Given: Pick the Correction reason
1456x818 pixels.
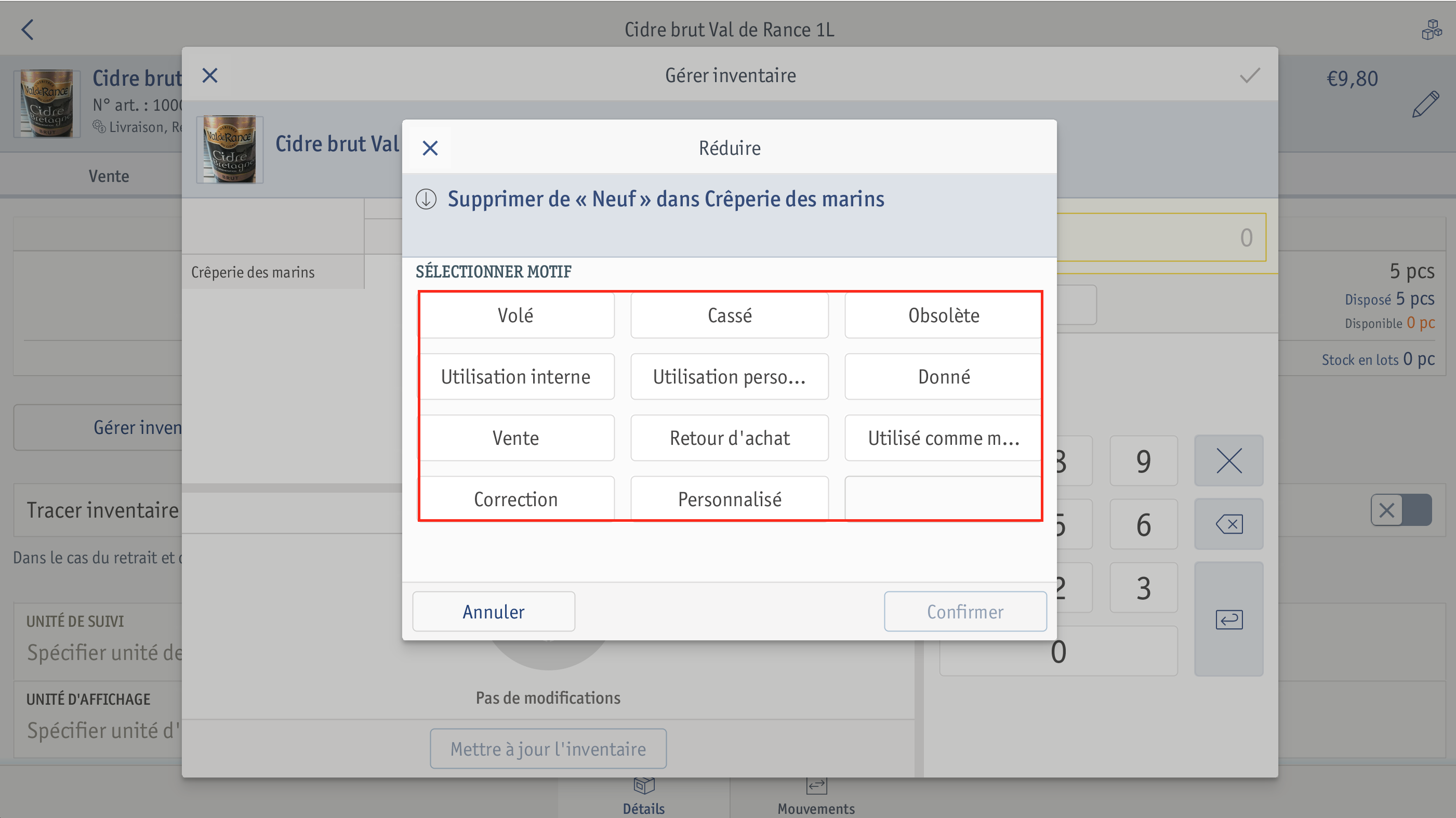Looking at the screenshot, I should (515, 498).
